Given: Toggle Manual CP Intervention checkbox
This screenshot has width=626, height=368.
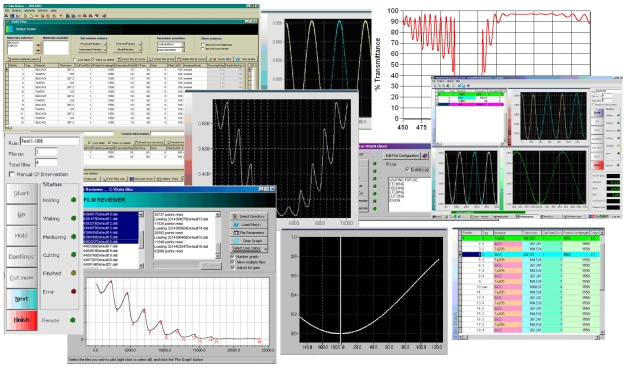Looking at the screenshot, I should 12,174.
